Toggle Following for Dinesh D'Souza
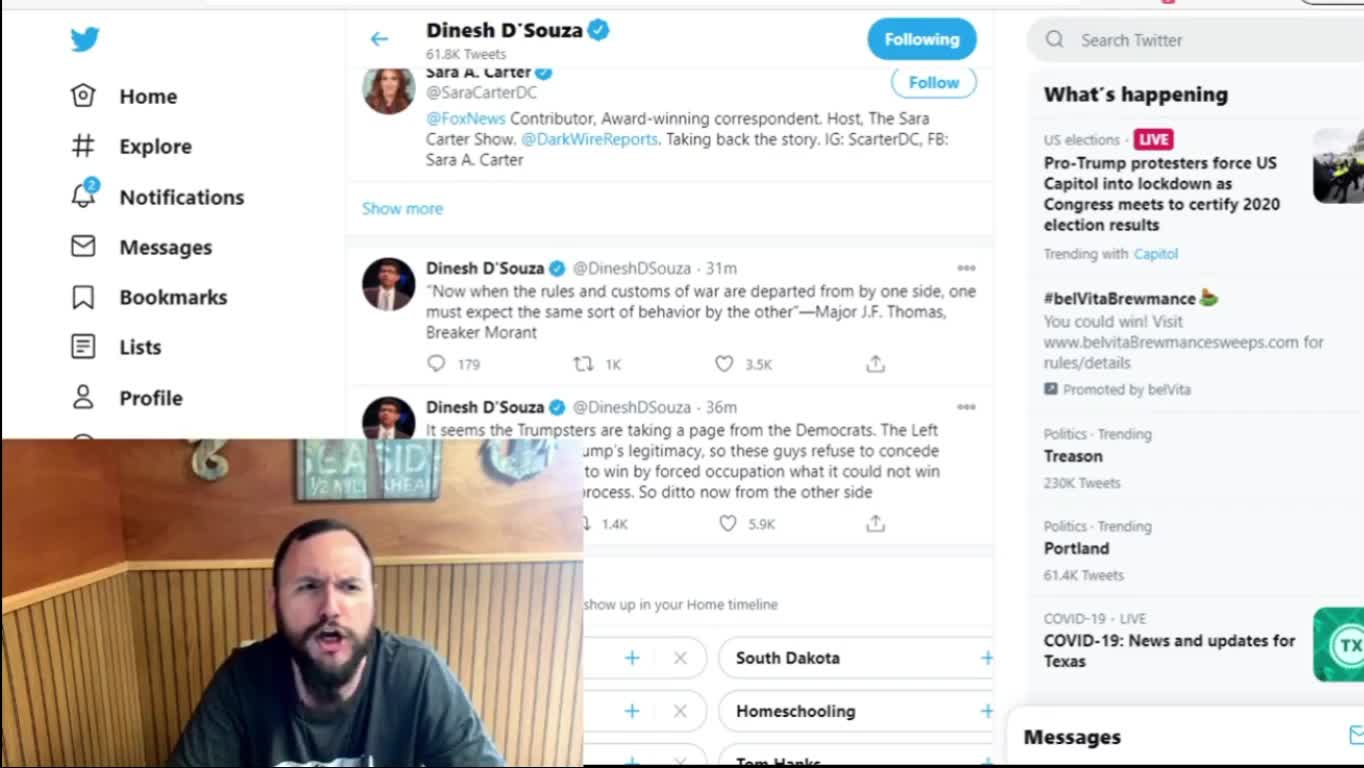The width and height of the screenshot is (1364, 768). pyautogui.click(x=921, y=39)
